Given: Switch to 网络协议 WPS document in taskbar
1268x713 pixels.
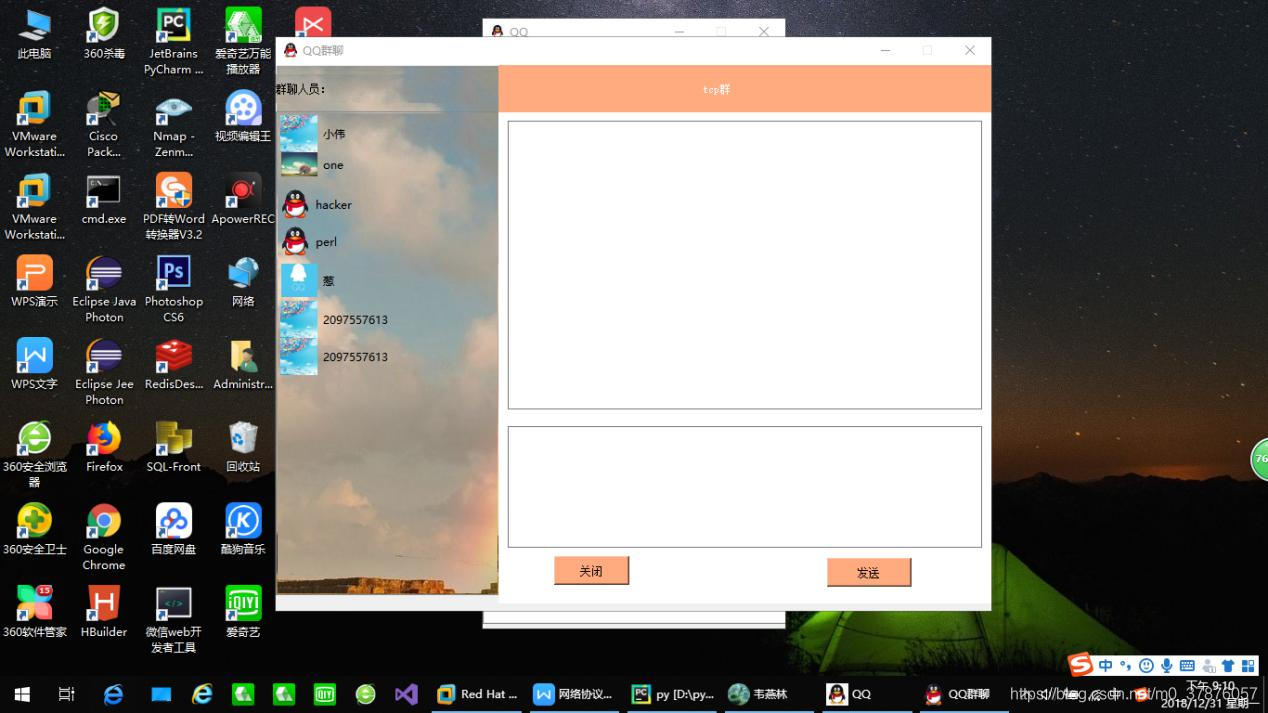Looking at the screenshot, I should 573,693.
